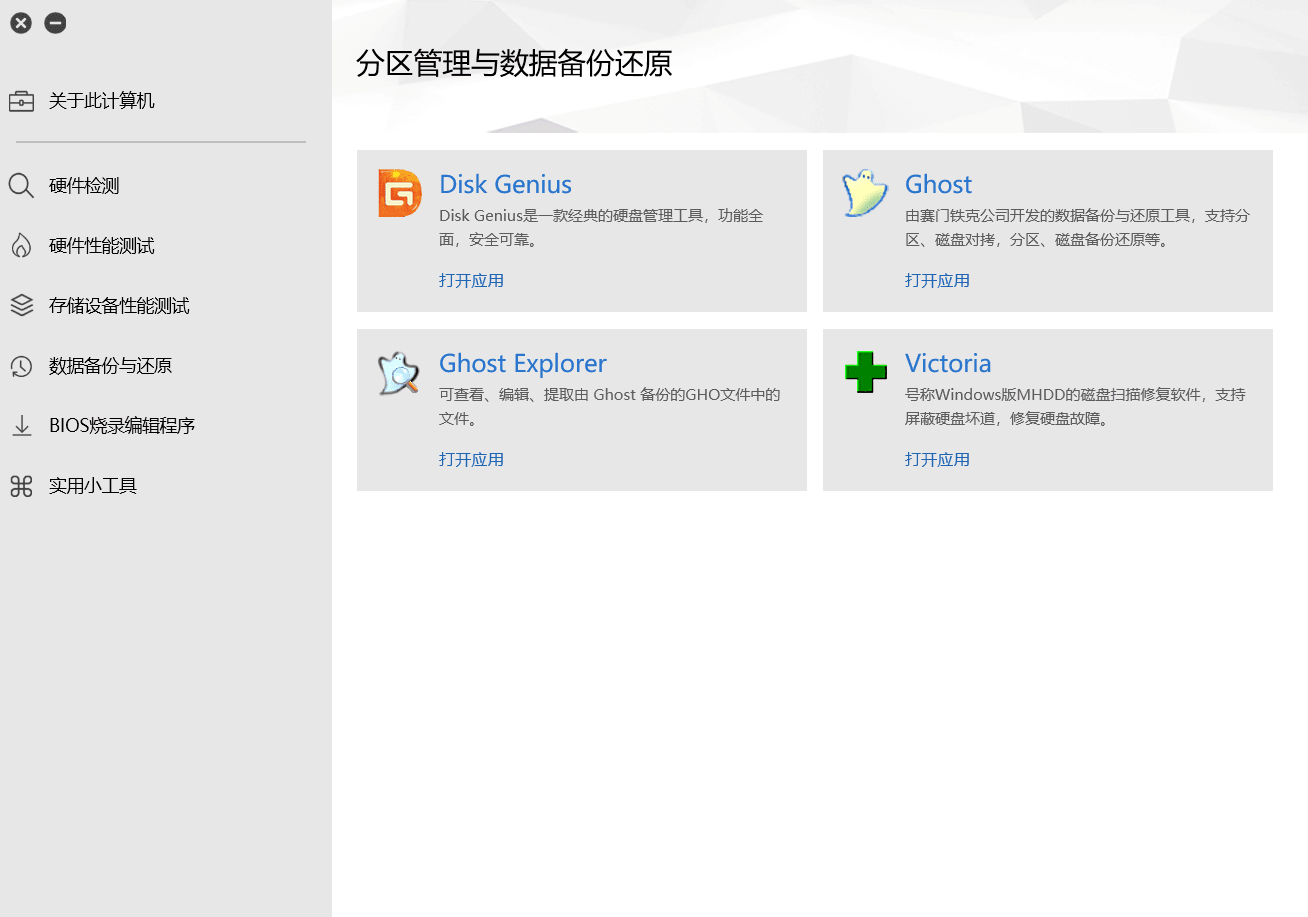Click 打开应用 under Victoria
The image size is (1308, 917).
click(937, 459)
